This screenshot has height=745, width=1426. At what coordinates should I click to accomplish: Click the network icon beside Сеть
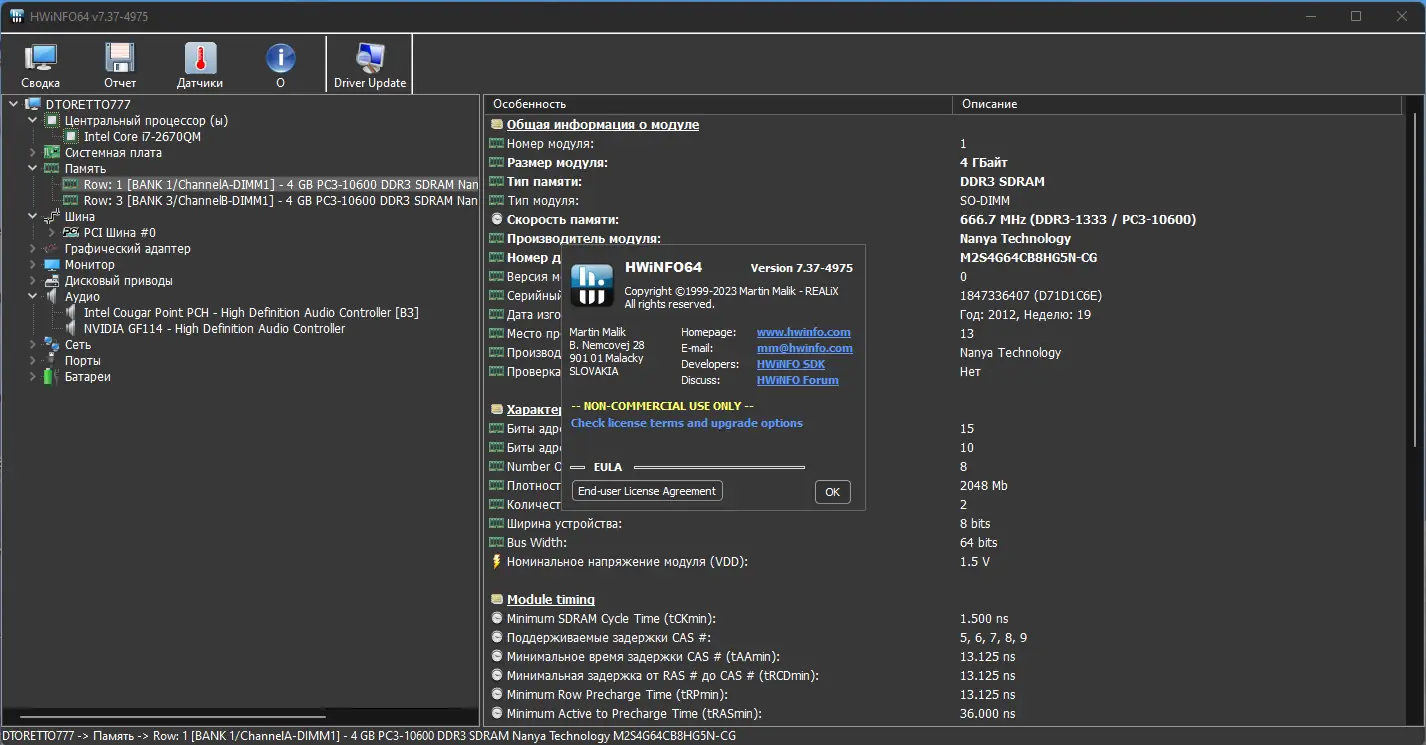52,344
